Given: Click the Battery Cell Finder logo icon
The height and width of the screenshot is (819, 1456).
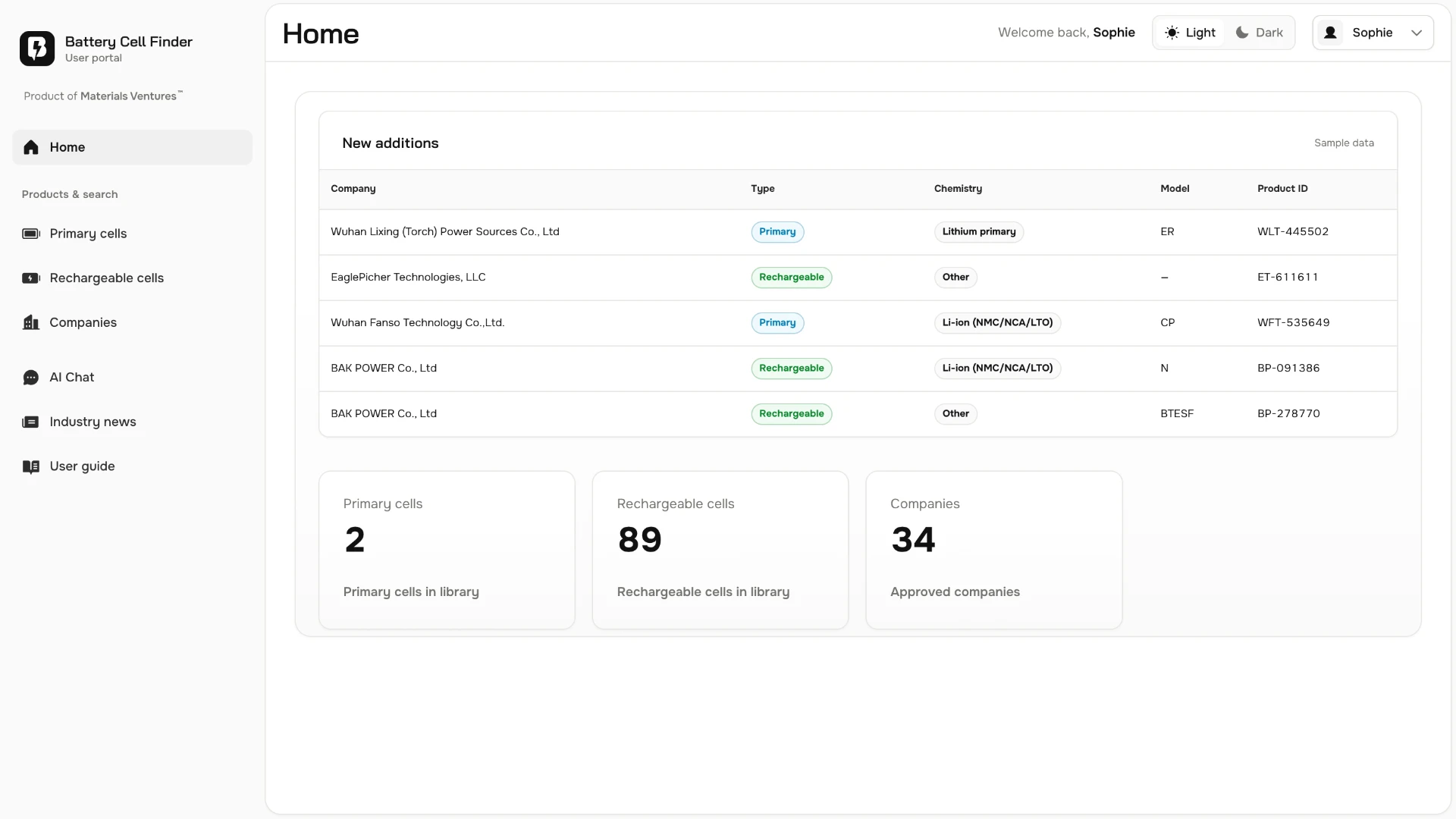Looking at the screenshot, I should click(37, 49).
